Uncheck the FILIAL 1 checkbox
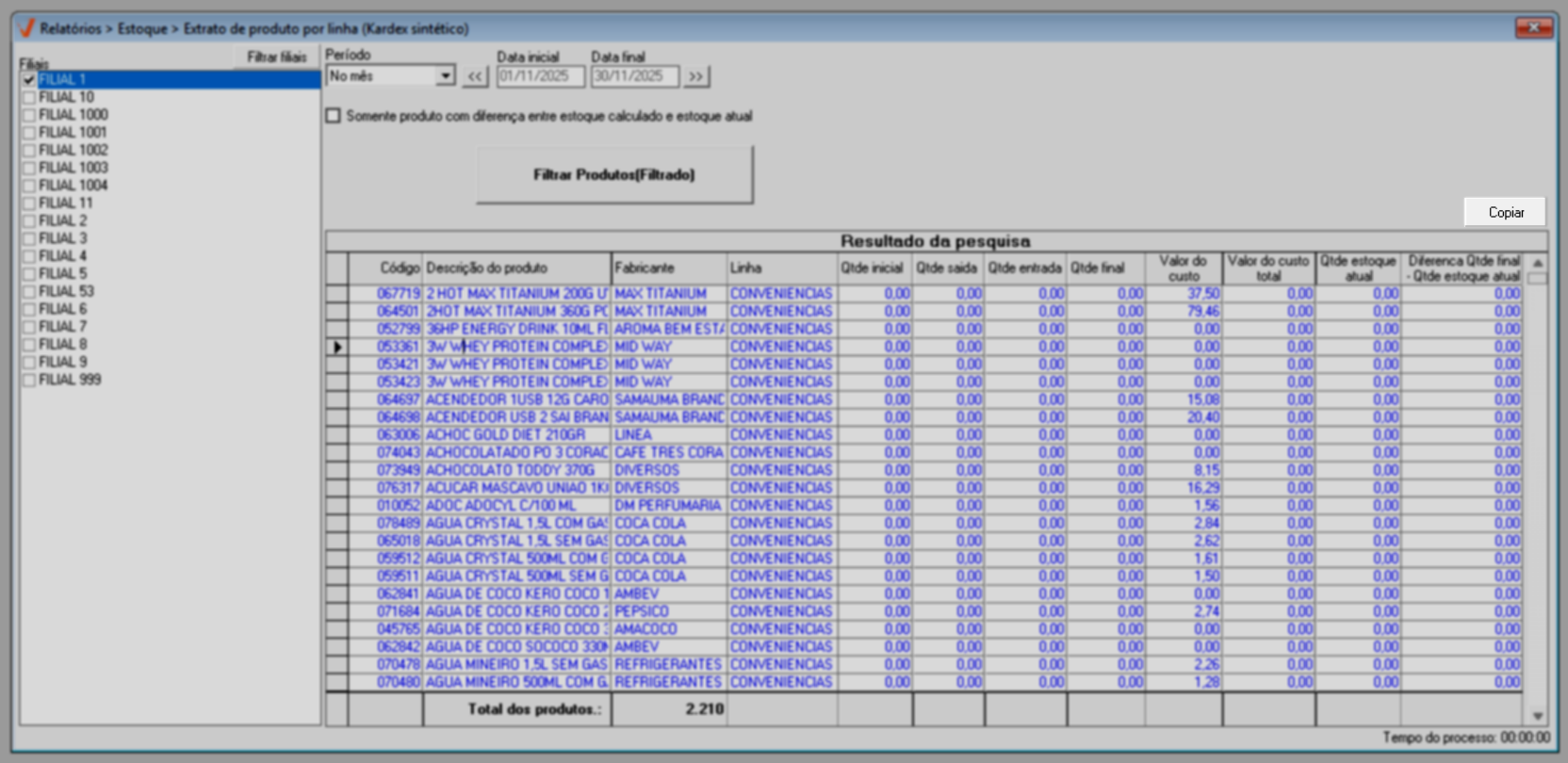The image size is (1568, 763). click(x=29, y=80)
